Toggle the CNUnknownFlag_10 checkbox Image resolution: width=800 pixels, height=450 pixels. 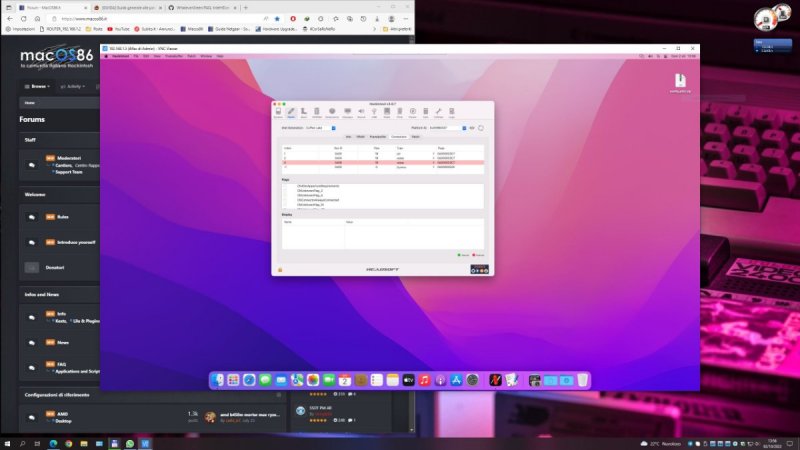pyautogui.click(x=285, y=205)
